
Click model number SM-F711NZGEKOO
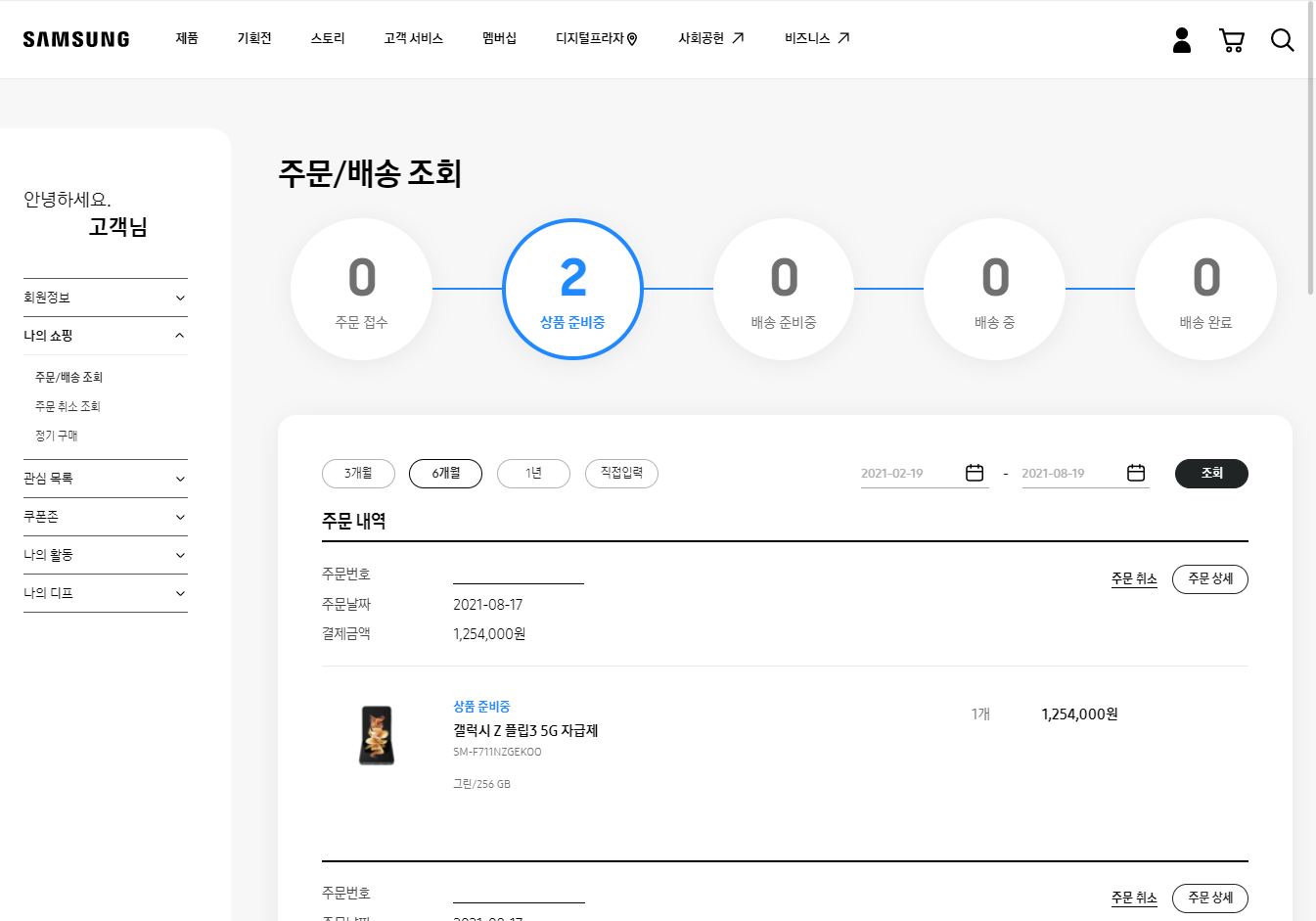click(x=497, y=752)
